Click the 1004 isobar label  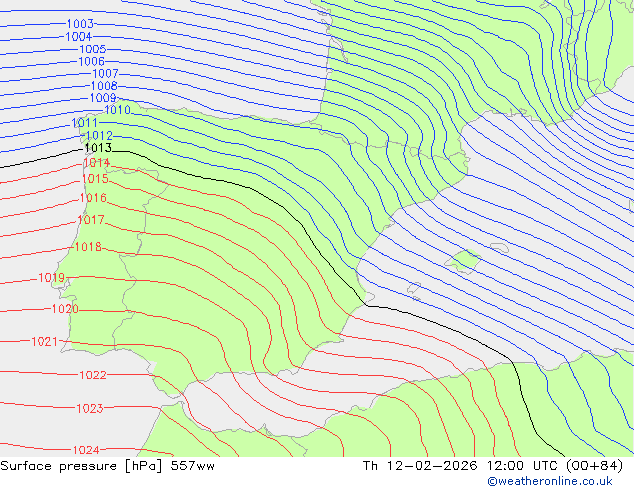(78, 37)
